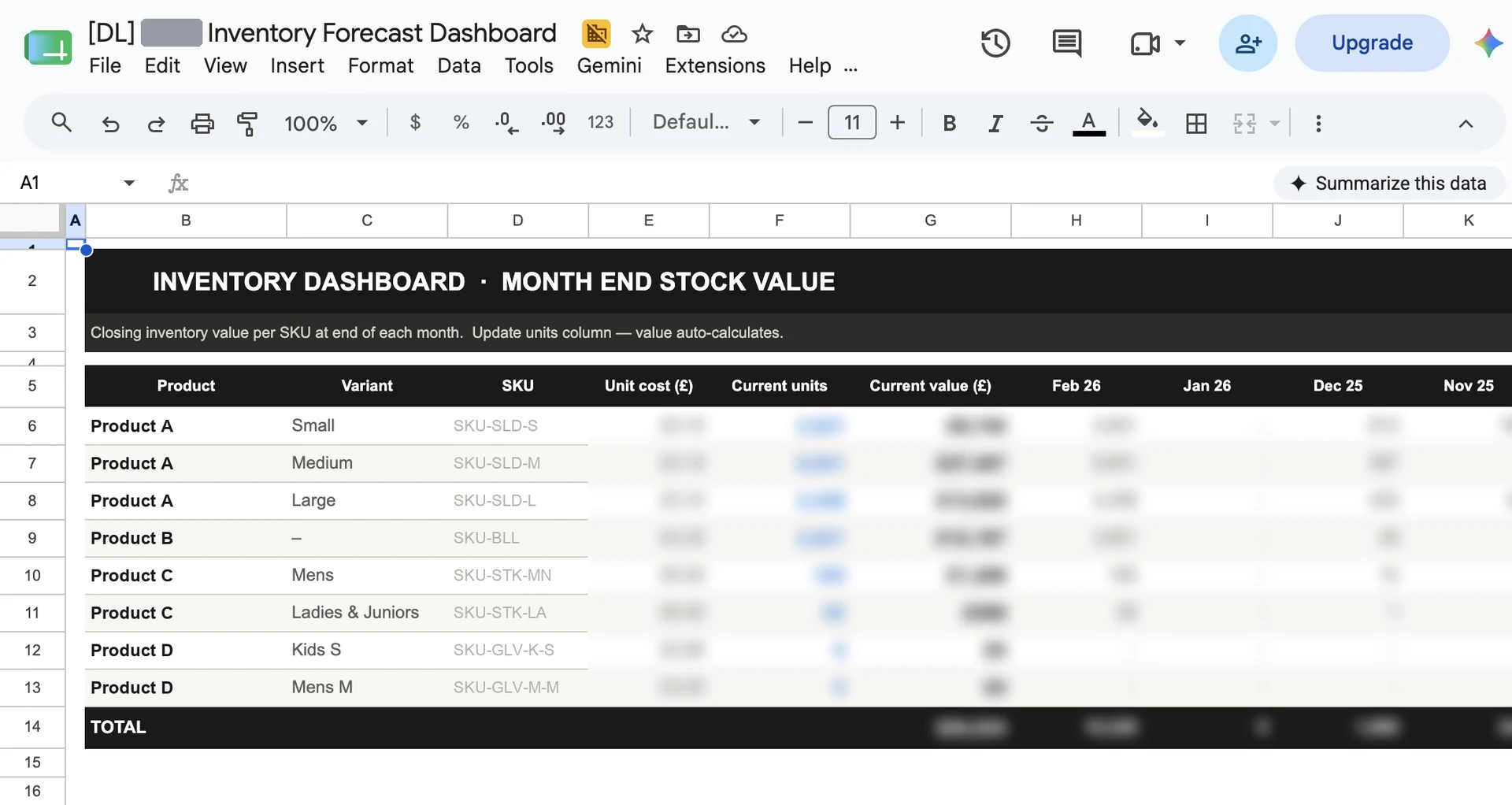Select the Ladies & Juniors variant cell
Image resolution: width=1512 pixels, height=805 pixels.
pyautogui.click(x=367, y=613)
